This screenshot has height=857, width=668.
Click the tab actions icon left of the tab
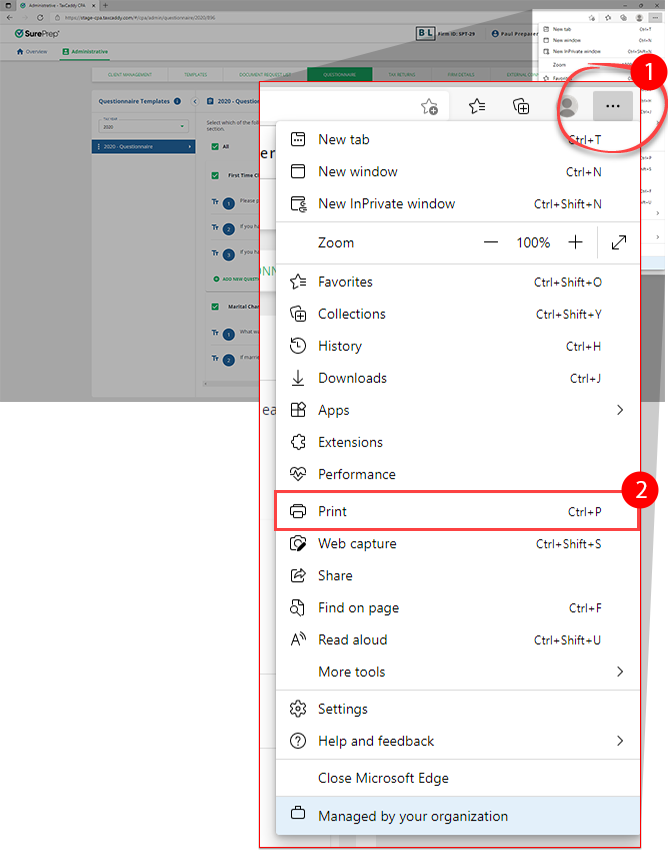pyautogui.click(x=8, y=5)
